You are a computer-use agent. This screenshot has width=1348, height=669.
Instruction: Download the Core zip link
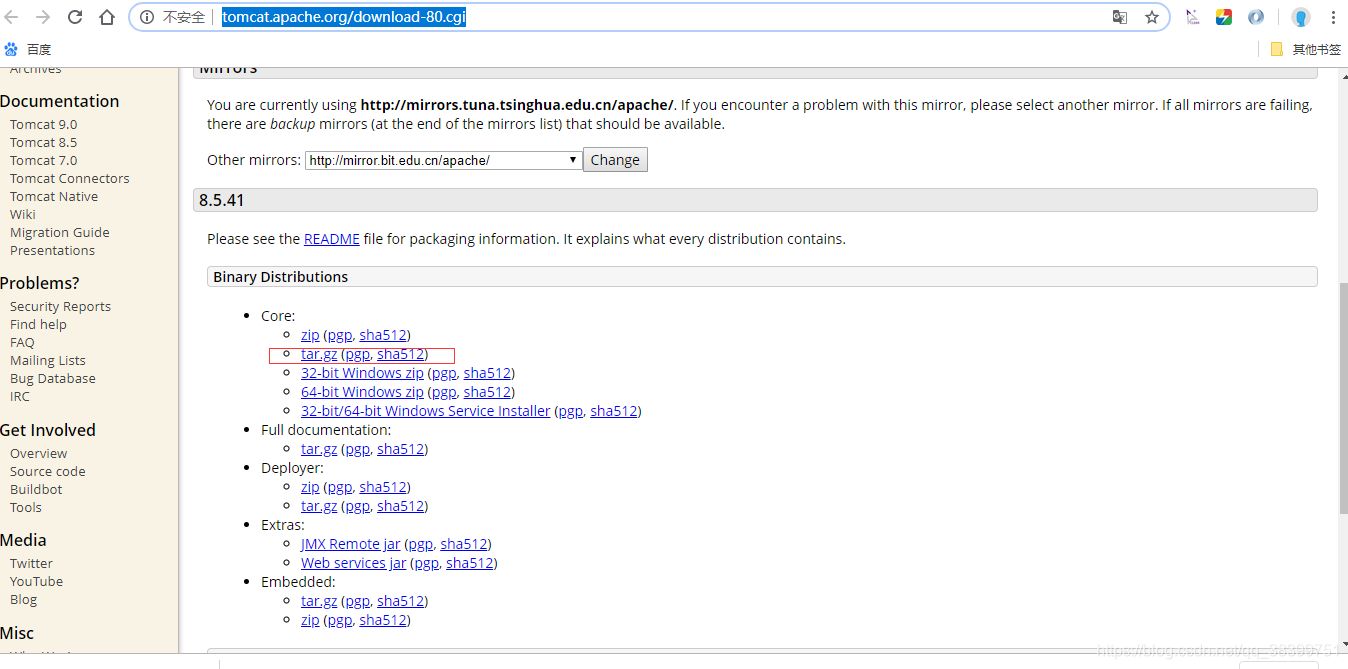310,335
